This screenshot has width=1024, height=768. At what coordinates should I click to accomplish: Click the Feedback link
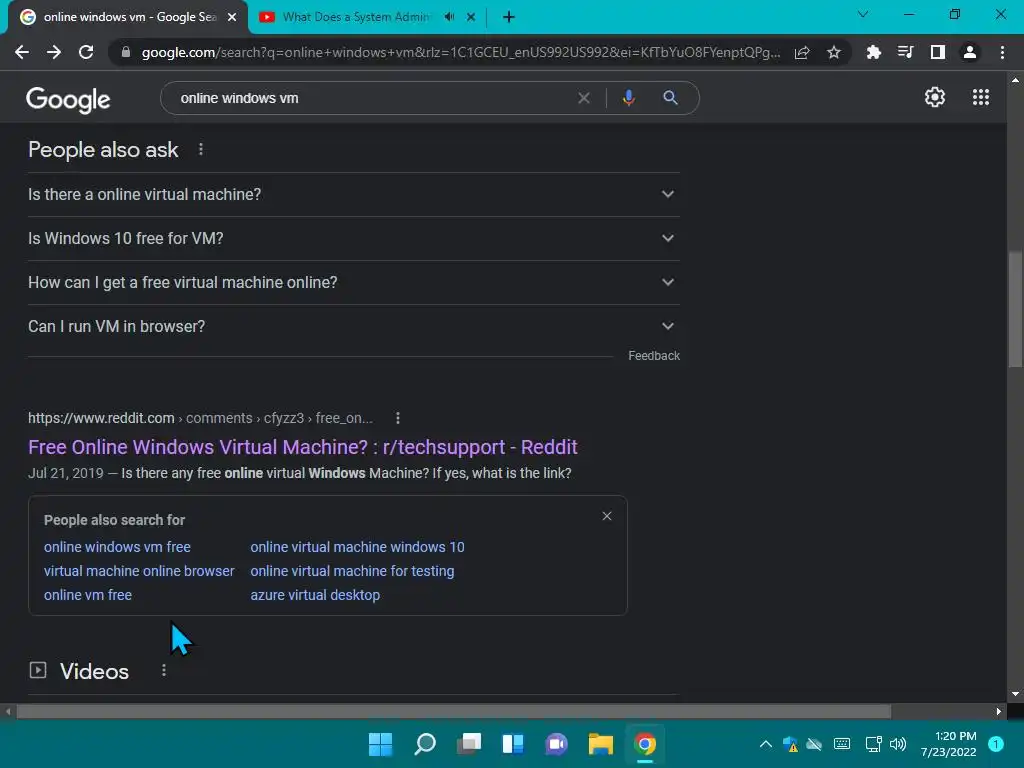tap(654, 356)
